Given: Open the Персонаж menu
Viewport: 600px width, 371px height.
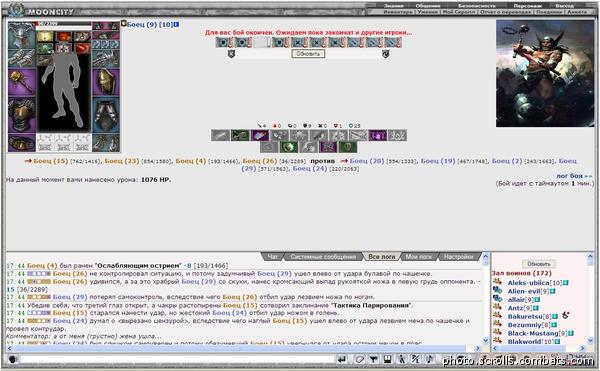Looking at the screenshot, I should coord(527,6).
